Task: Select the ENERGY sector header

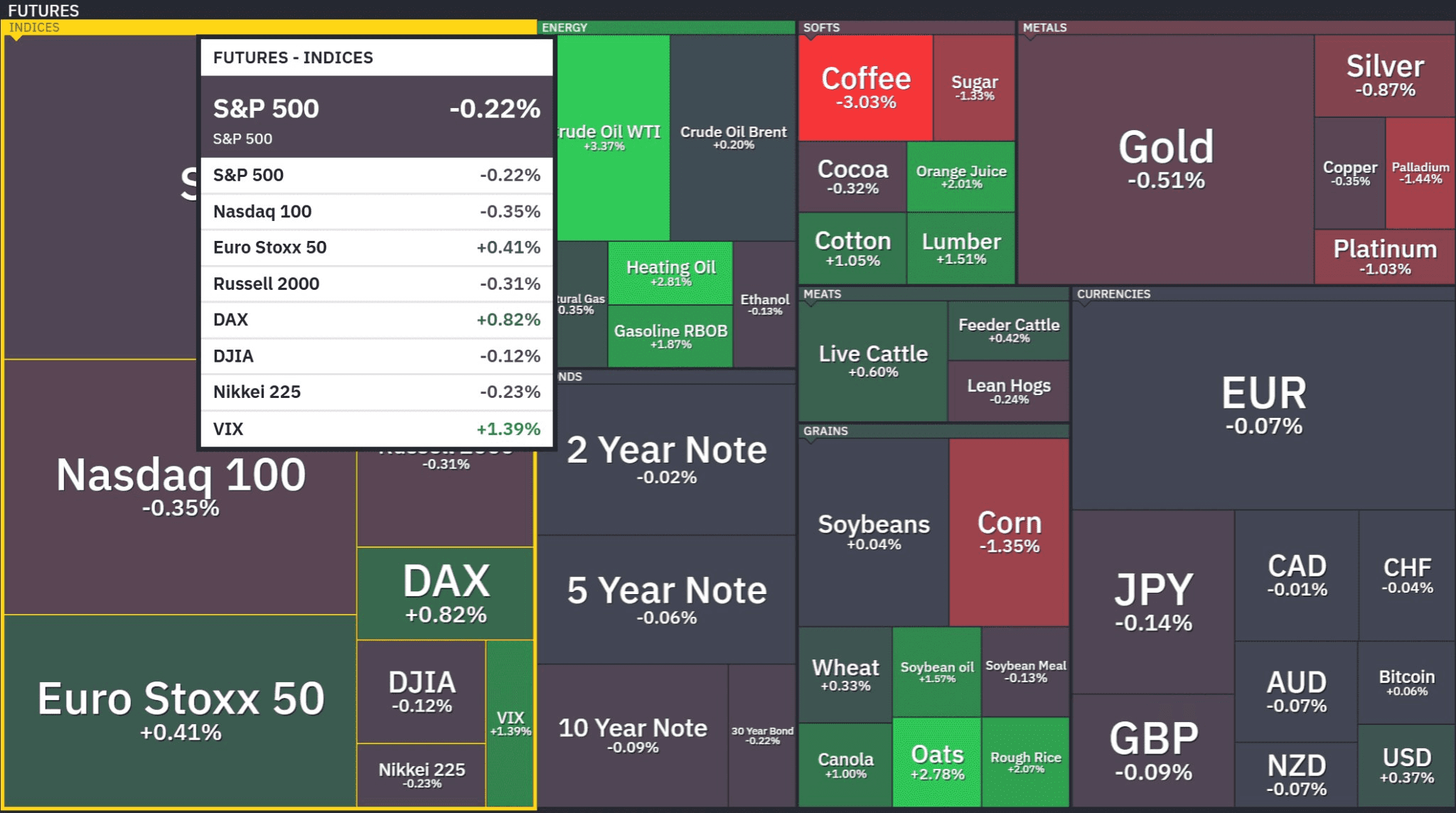Action: [x=564, y=28]
